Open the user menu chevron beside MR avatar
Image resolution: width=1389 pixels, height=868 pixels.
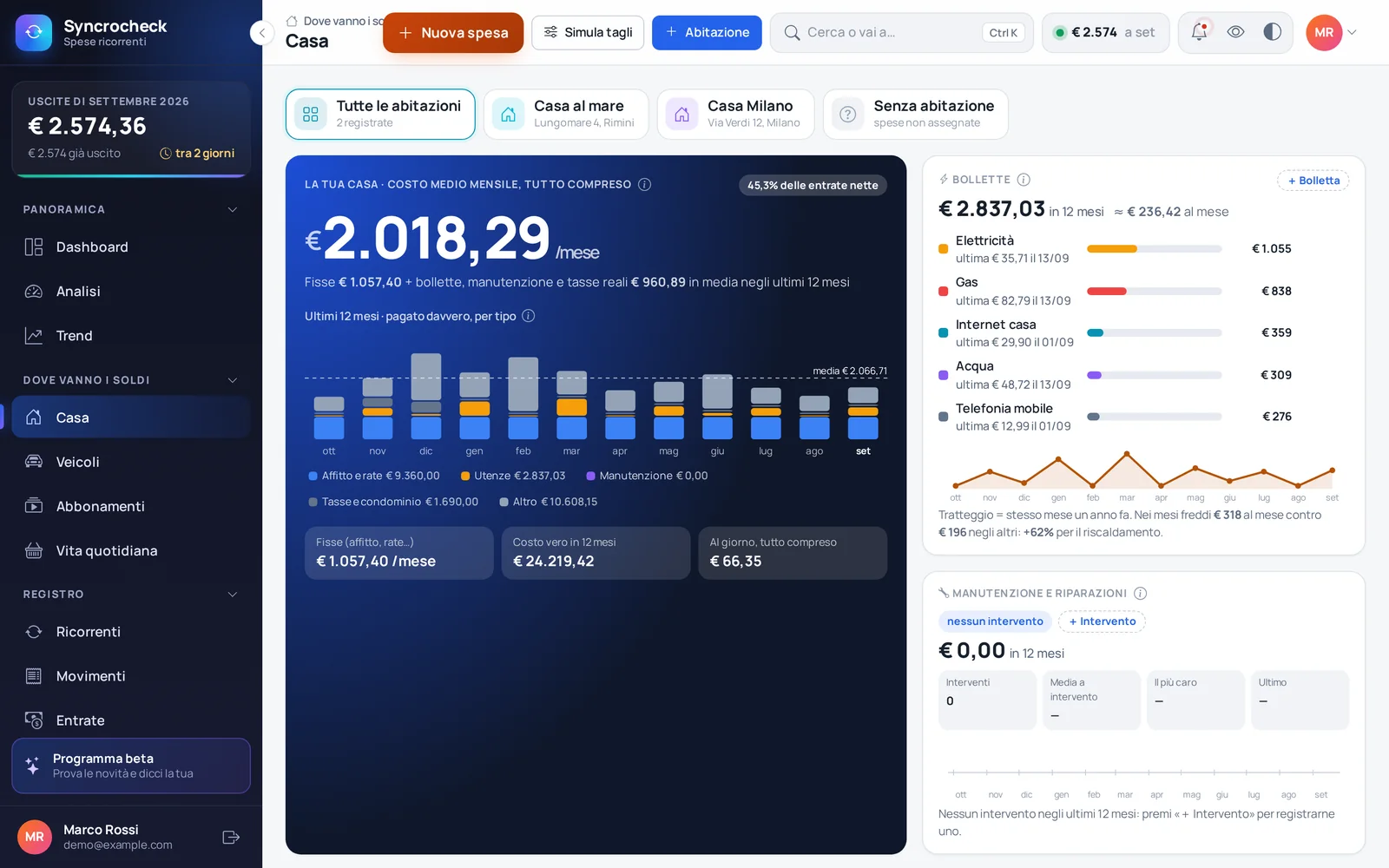point(1352,32)
